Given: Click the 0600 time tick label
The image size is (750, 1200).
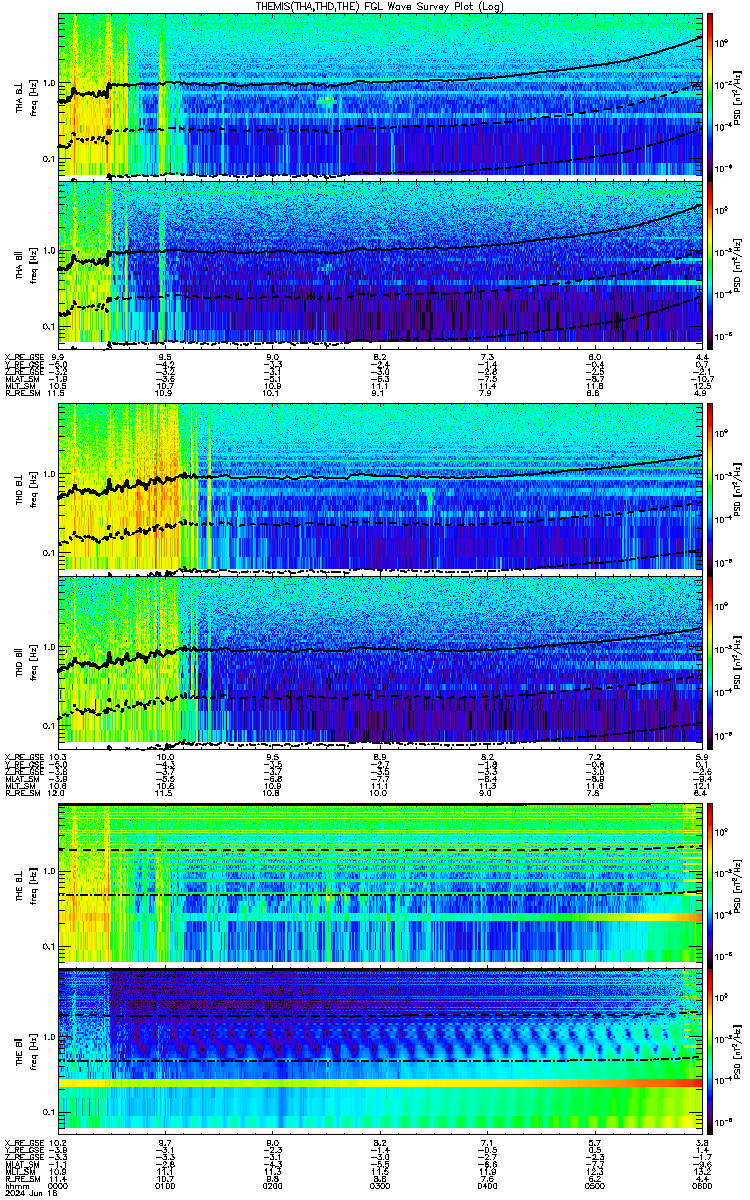Looking at the screenshot, I should [700, 1186].
